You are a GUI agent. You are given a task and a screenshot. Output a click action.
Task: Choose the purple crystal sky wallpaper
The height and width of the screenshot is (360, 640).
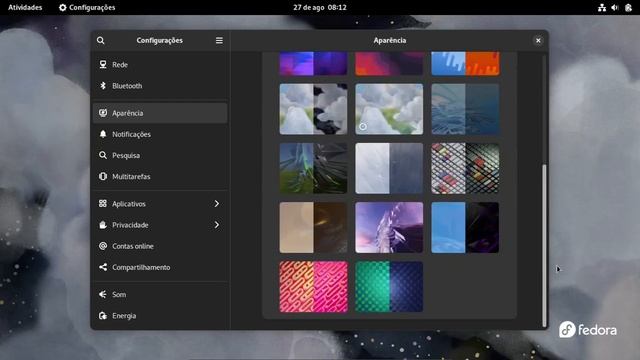click(389, 227)
